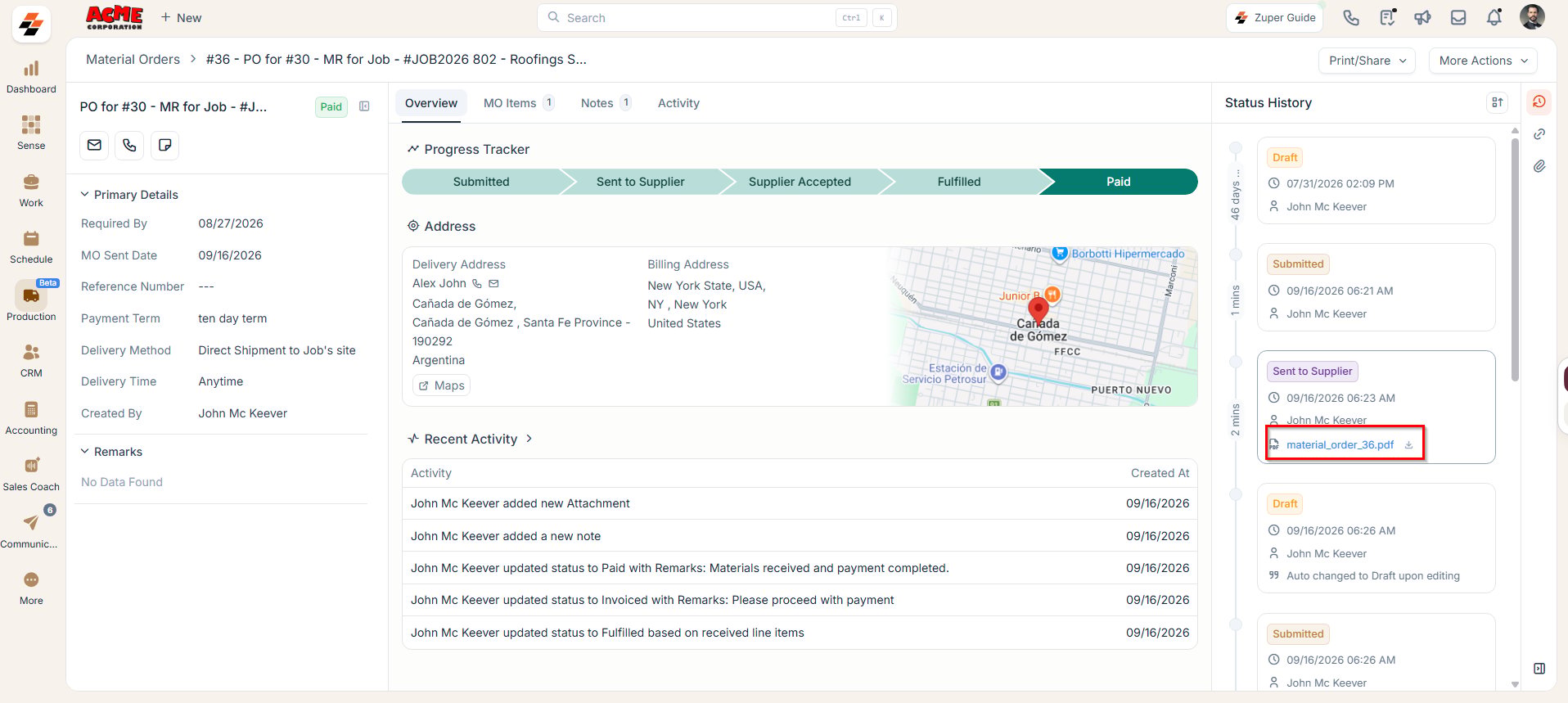The height and width of the screenshot is (703, 1568).
Task: Open the linked items icon on right rail
Action: click(x=1539, y=134)
